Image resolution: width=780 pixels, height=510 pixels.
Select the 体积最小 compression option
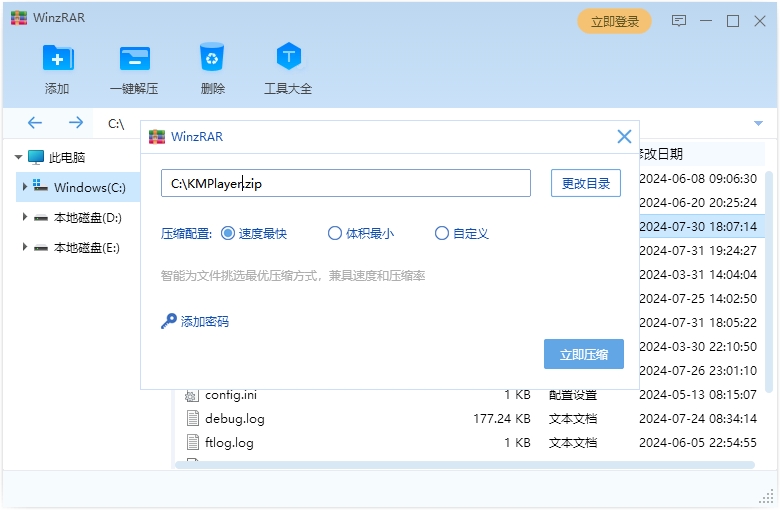[335, 233]
